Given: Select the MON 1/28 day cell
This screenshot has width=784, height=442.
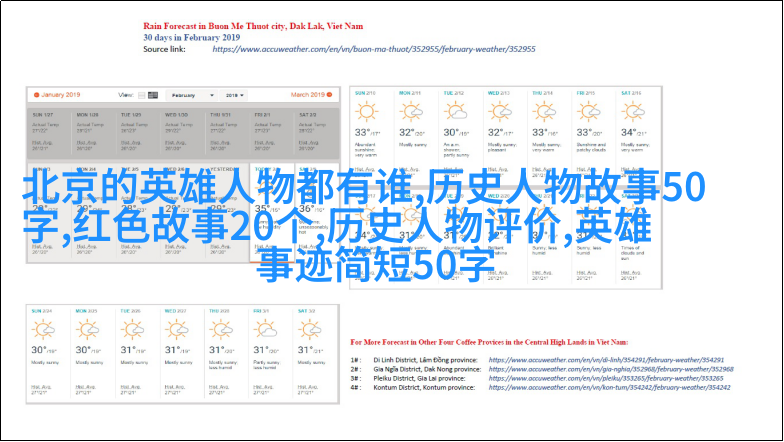Looking at the screenshot, I should (94, 133).
